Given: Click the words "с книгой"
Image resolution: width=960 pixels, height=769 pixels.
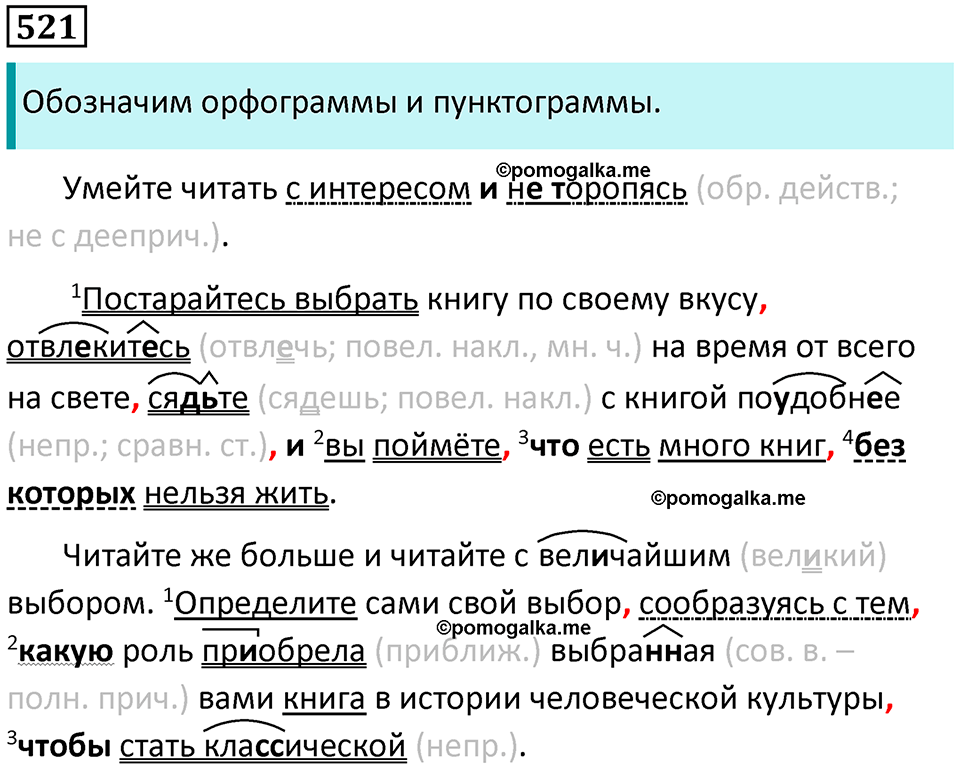Looking at the screenshot, I should 664,399.
